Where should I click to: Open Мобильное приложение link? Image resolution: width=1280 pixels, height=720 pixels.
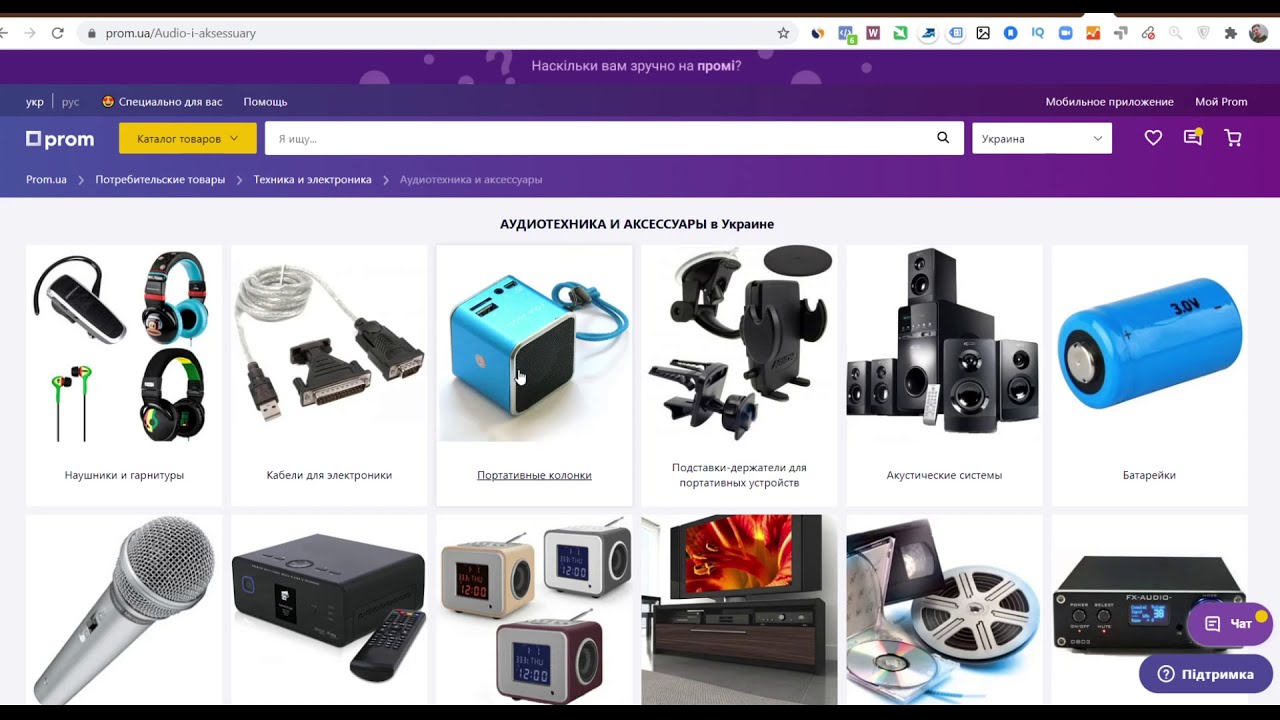(1109, 102)
